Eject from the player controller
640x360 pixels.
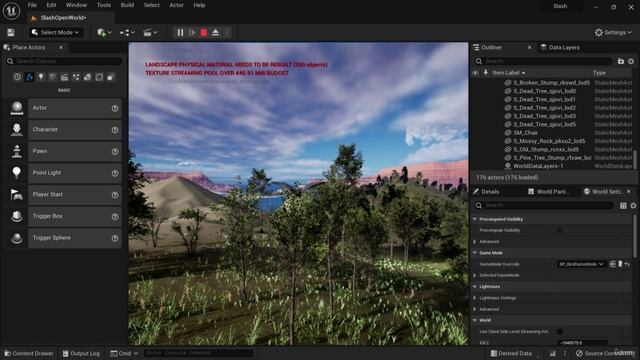[215, 32]
